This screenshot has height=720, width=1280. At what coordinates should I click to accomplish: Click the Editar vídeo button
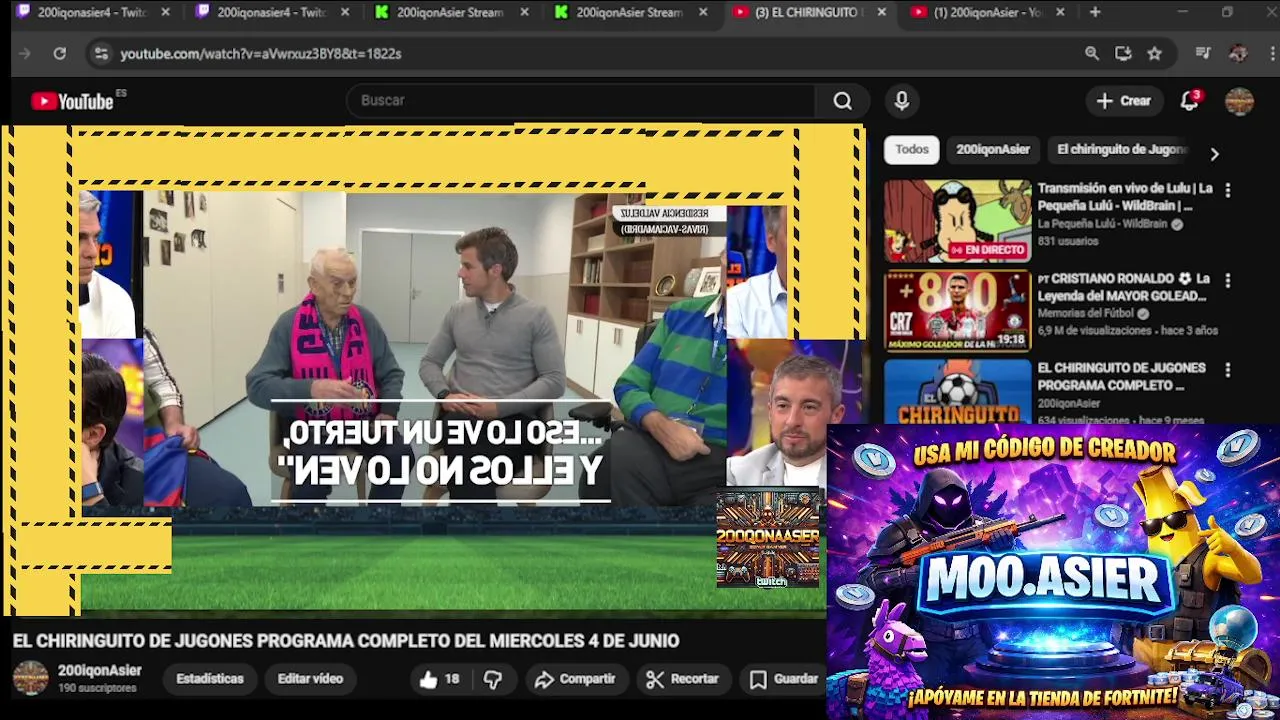coord(310,679)
